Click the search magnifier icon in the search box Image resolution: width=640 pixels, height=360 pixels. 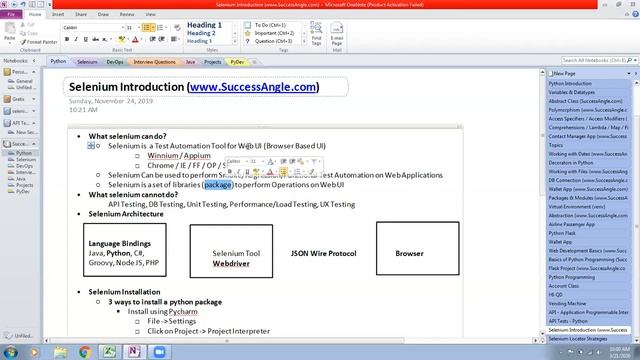[x=629, y=60]
